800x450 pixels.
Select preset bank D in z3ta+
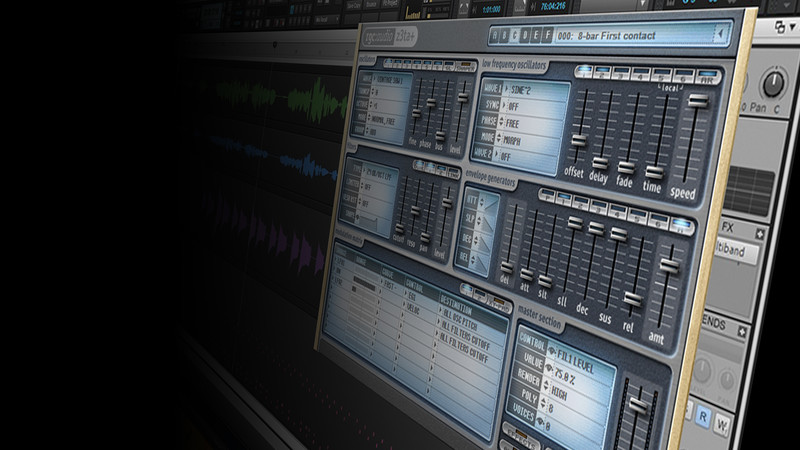point(526,36)
